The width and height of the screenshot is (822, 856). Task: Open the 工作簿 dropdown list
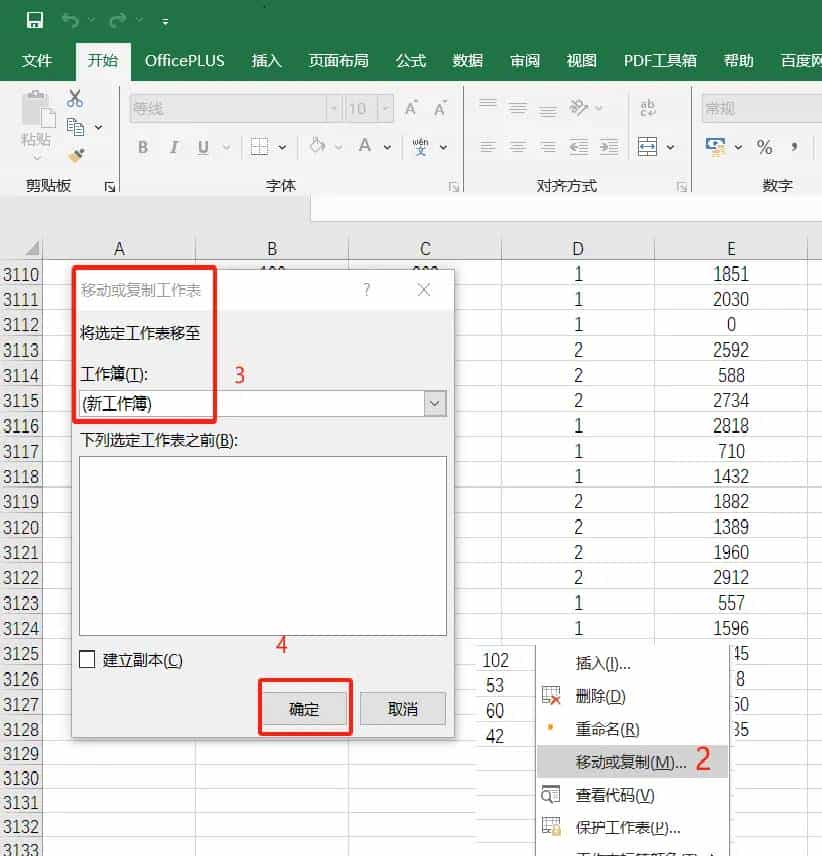click(x=435, y=403)
